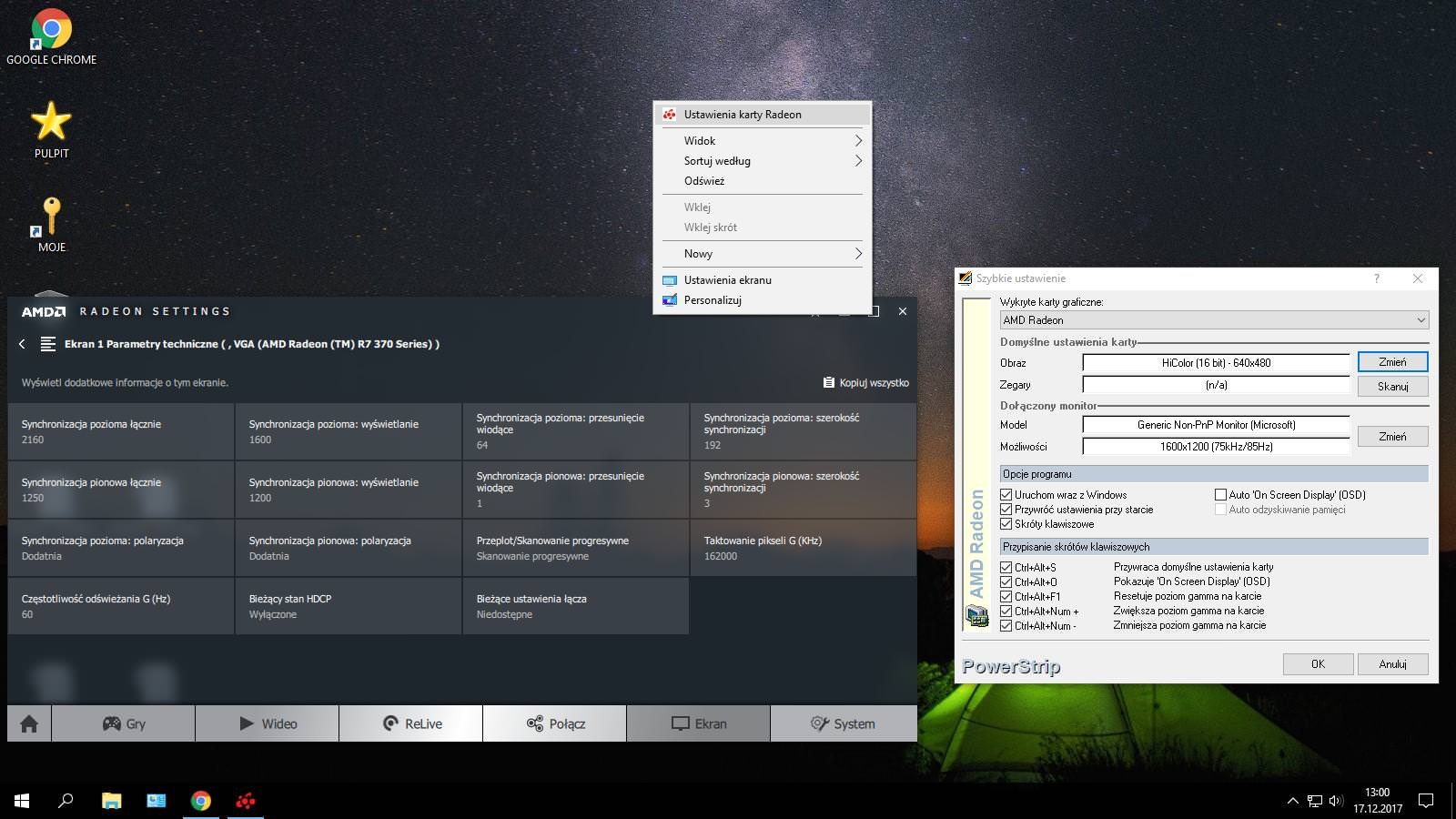The height and width of the screenshot is (819, 1456).
Task: Open the taskbar app next to File Explorer
Action: 157,801
